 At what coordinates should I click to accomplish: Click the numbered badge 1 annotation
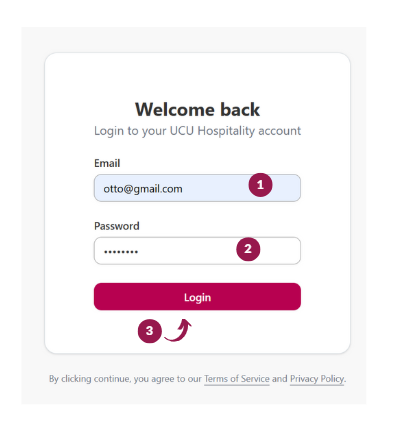point(260,185)
